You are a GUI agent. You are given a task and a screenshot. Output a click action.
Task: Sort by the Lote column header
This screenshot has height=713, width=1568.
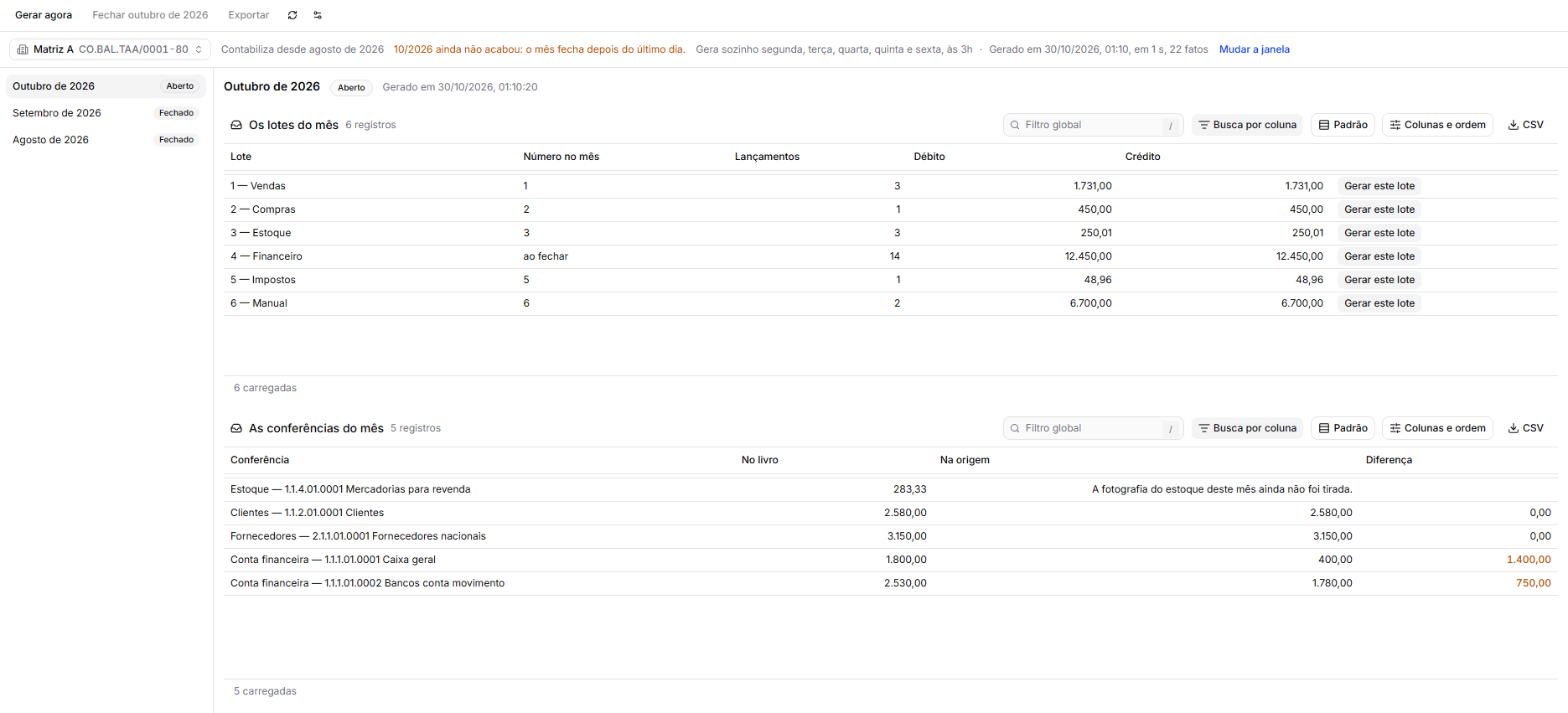click(x=241, y=157)
